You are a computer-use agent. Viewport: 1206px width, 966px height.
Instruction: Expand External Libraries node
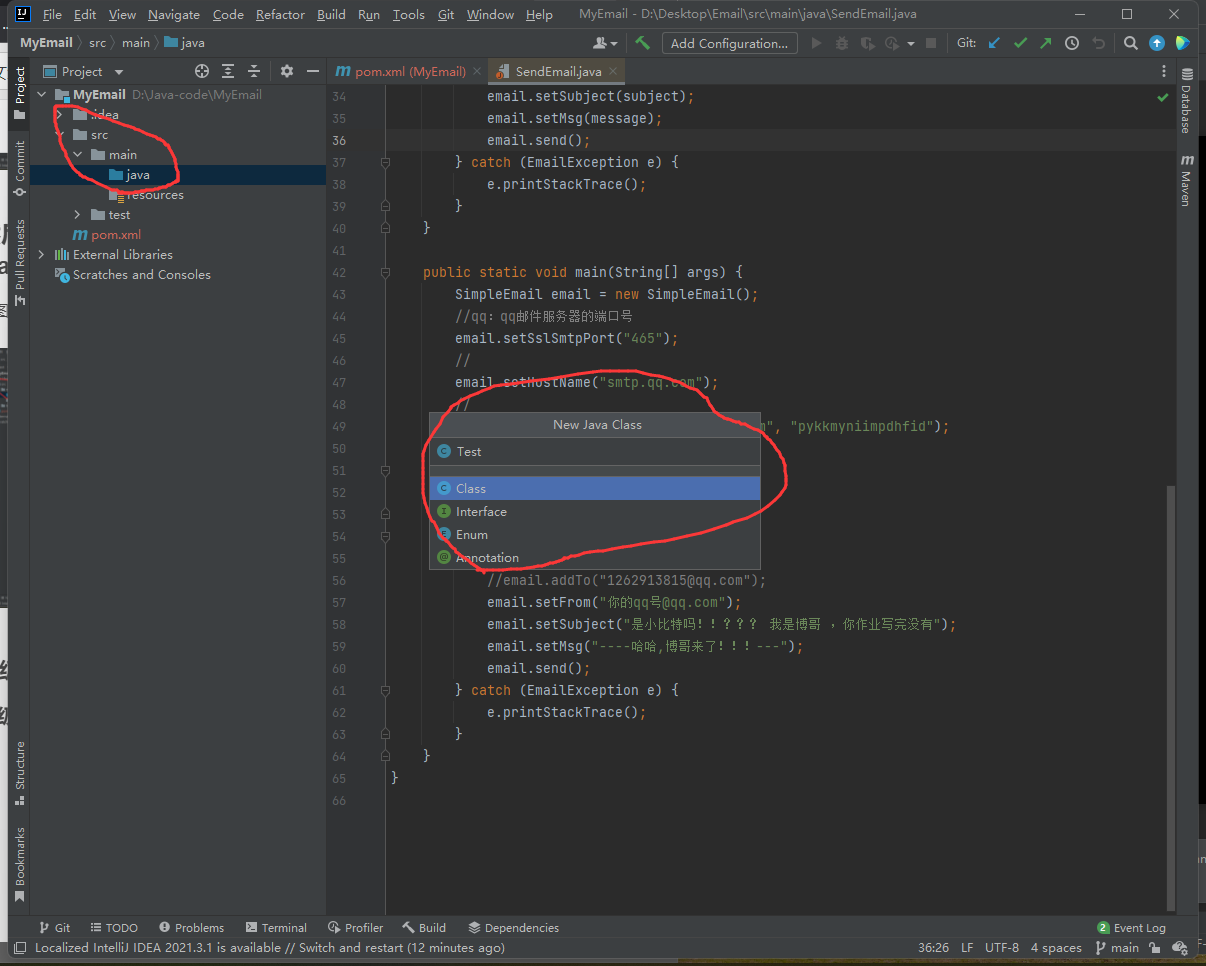click(41, 254)
